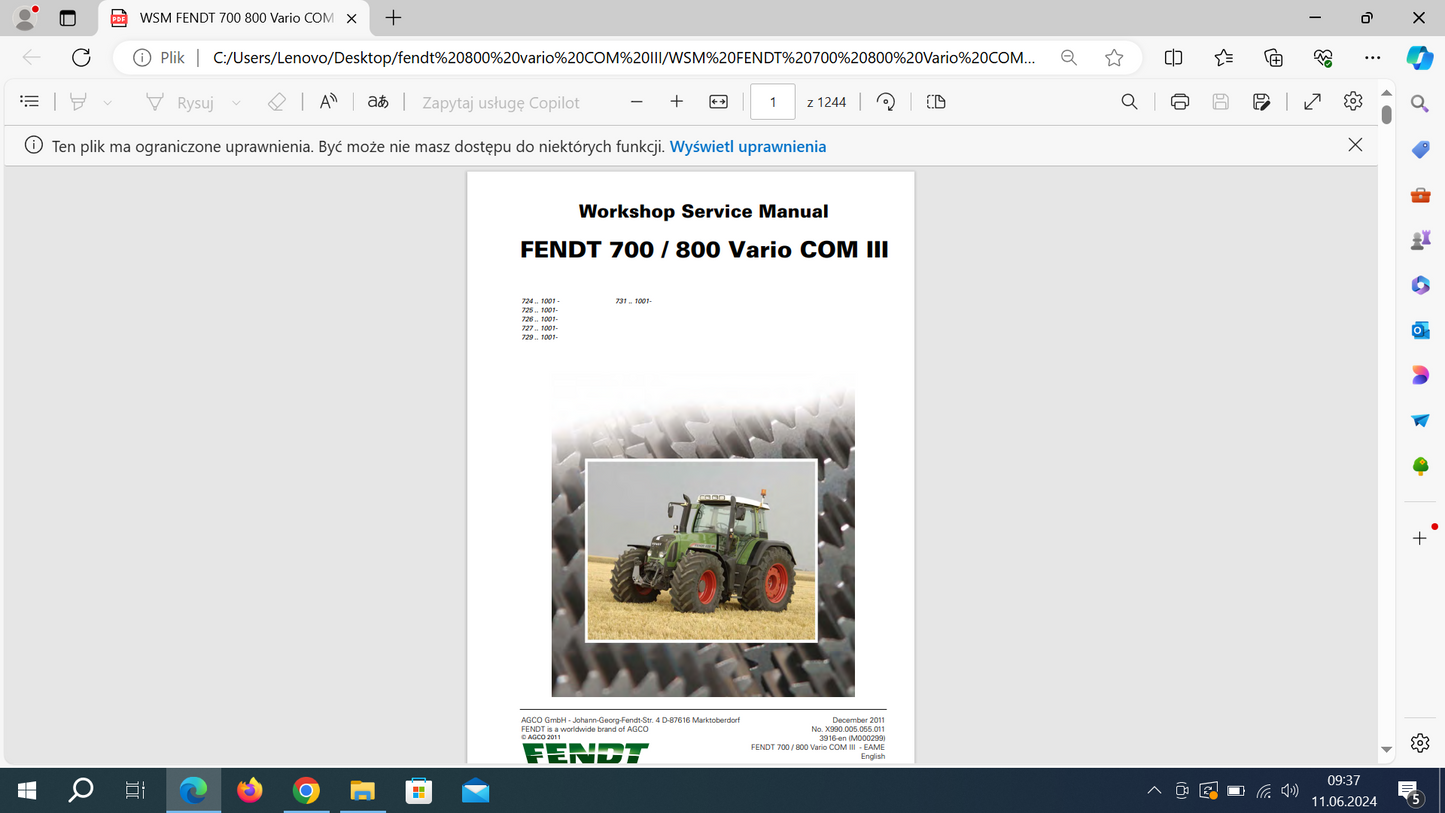Click the page number input field

click(772, 101)
